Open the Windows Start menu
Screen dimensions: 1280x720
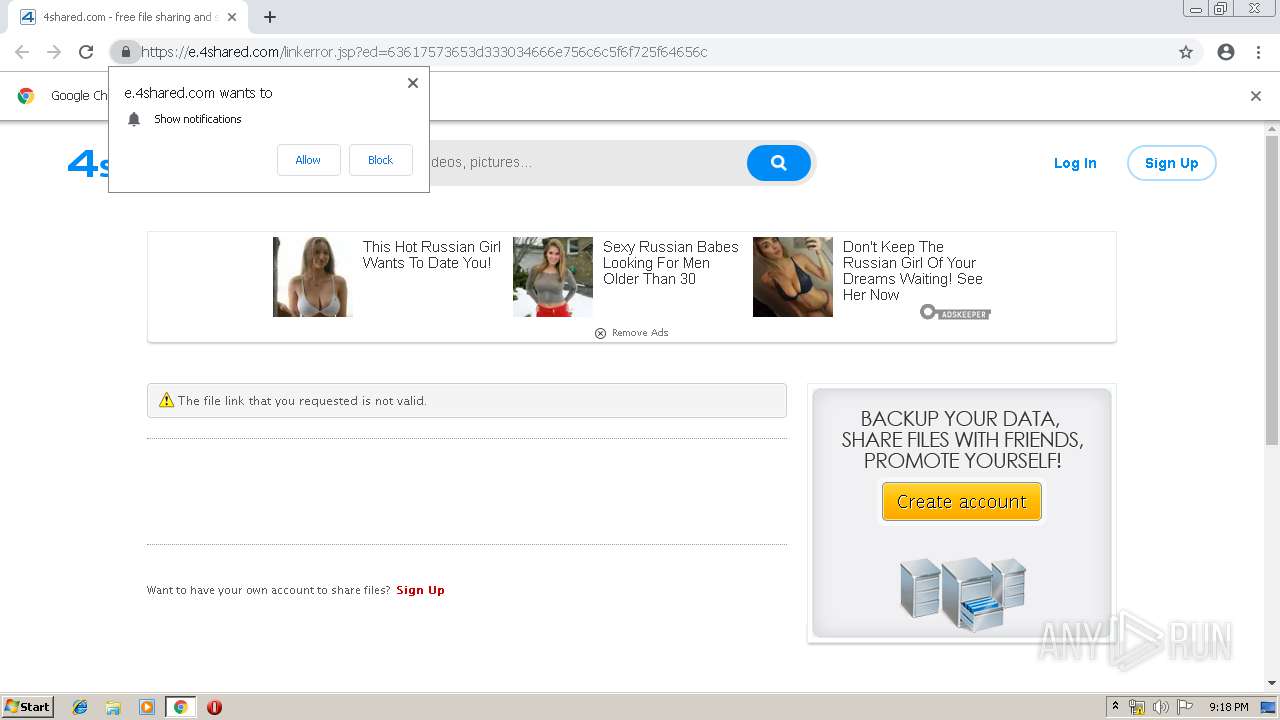(28, 706)
